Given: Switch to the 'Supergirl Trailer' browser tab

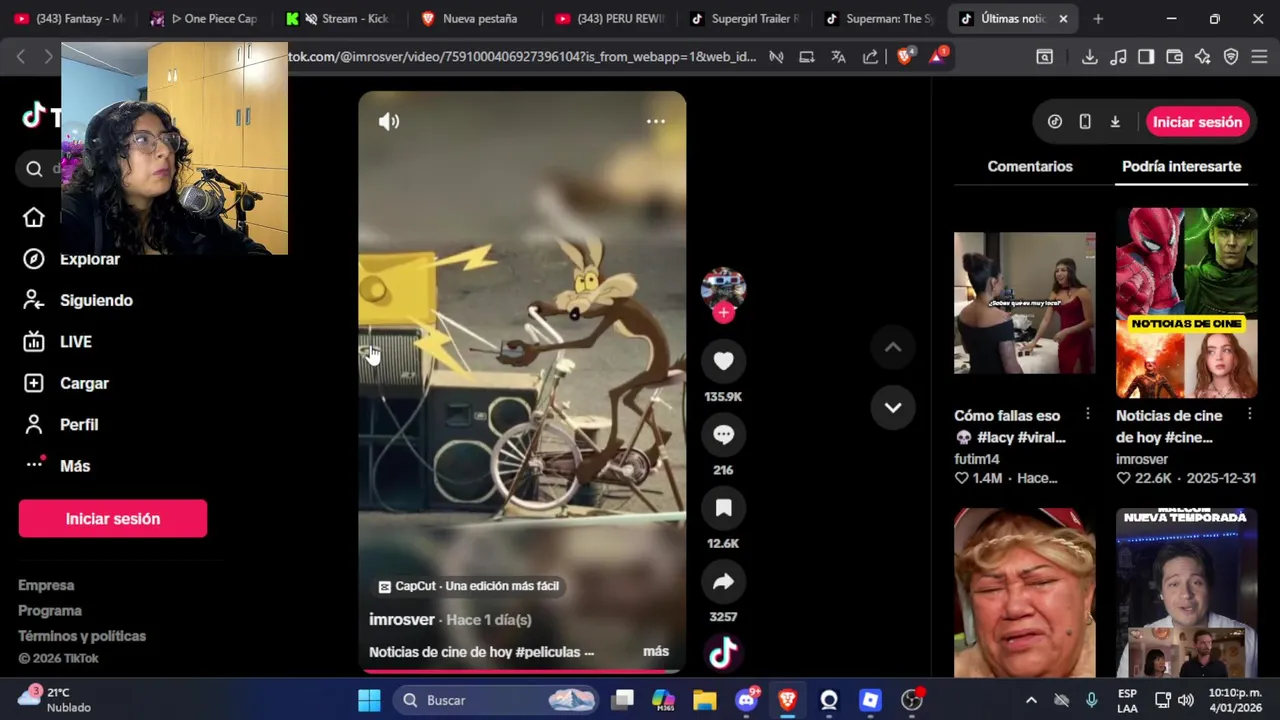Looking at the screenshot, I should tap(744, 18).
